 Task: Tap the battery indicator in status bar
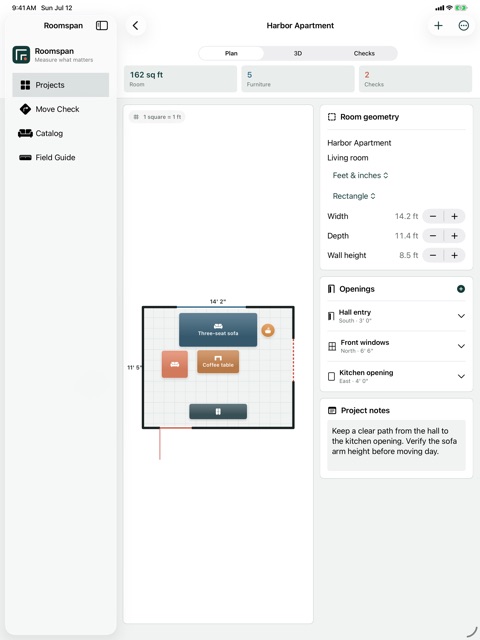[461, 8]
